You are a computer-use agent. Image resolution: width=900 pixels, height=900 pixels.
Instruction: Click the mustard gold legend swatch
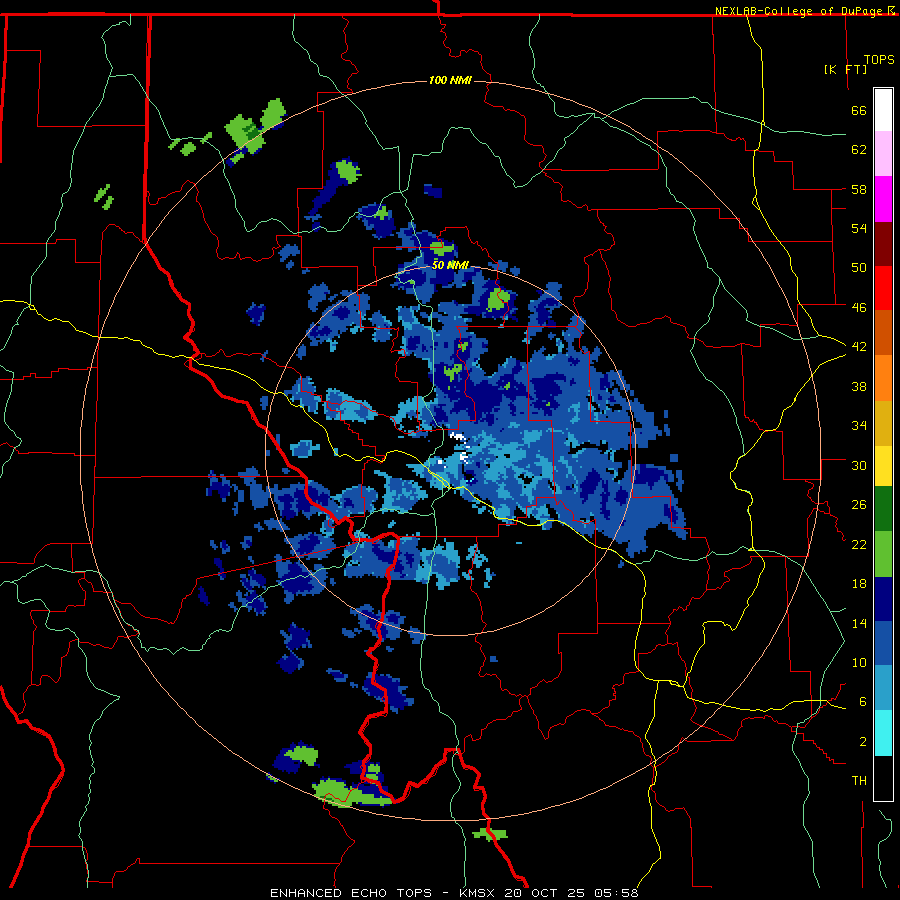point(883,423)
